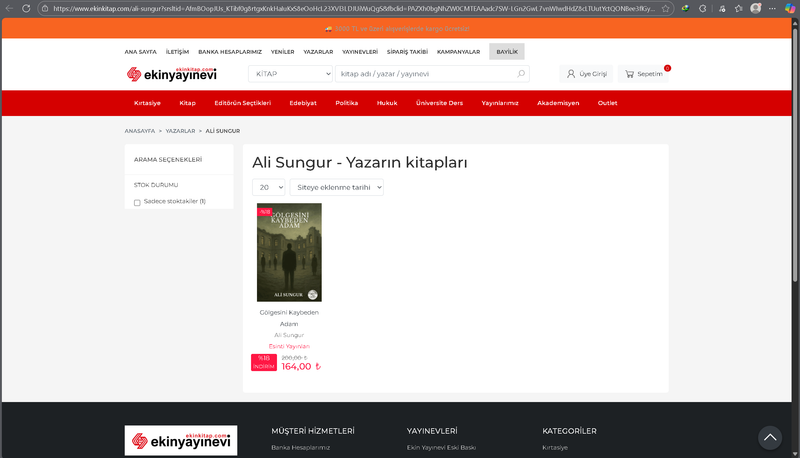
Task: View site info lock icon in address bar
Action: click(45, 9)
